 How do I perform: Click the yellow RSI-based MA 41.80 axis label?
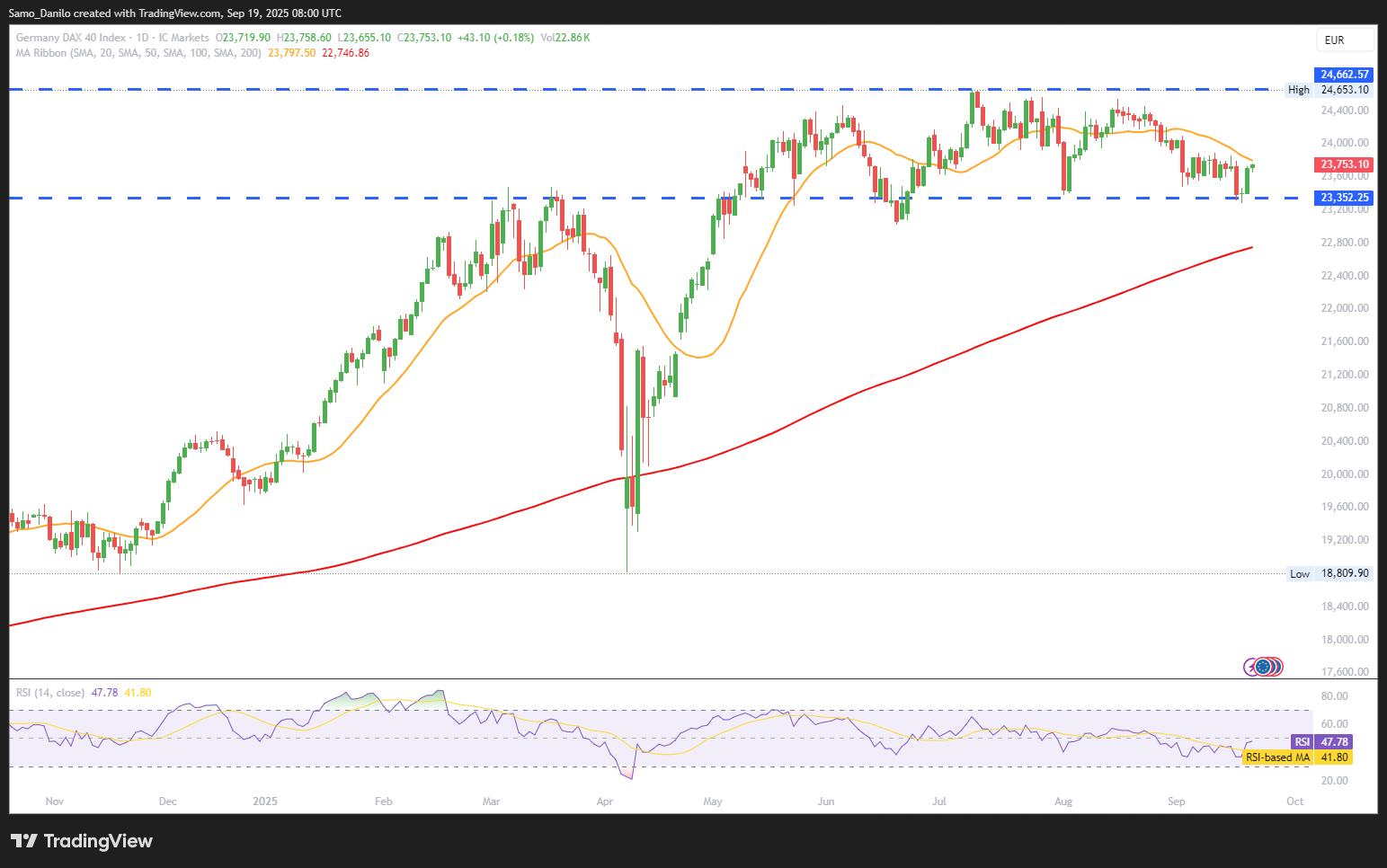pos(1298,757)
